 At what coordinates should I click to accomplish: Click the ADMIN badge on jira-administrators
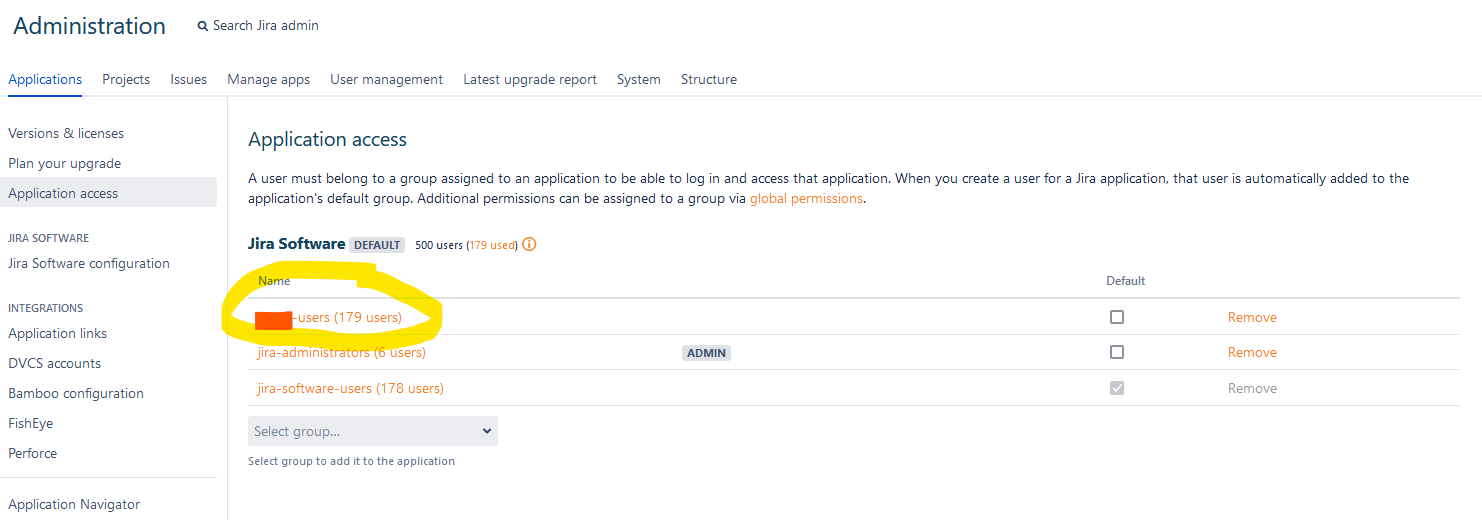pyautogui.click(x=706, y=353)
